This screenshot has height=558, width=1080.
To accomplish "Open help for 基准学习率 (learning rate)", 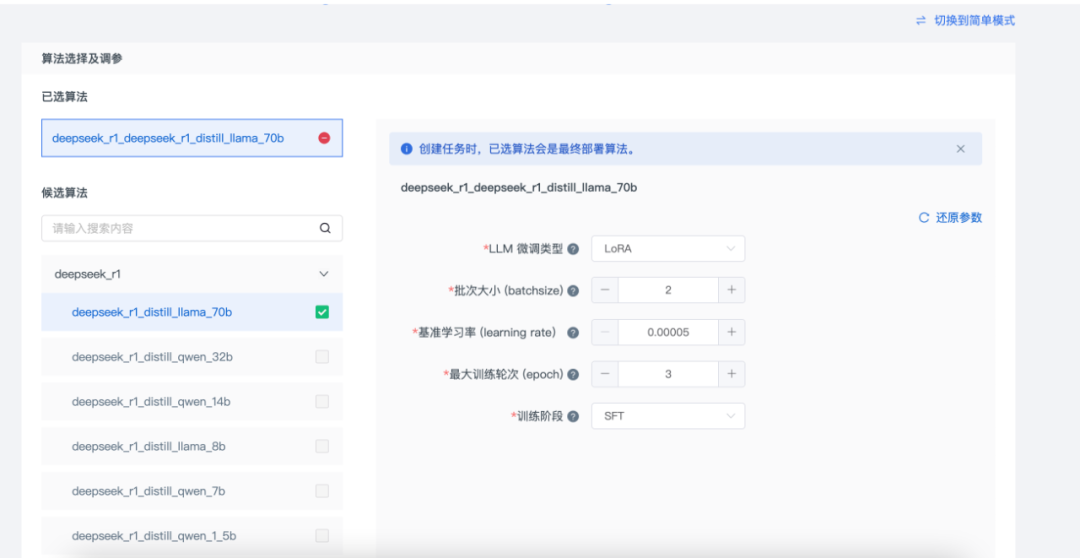I will tap(572, 333).
